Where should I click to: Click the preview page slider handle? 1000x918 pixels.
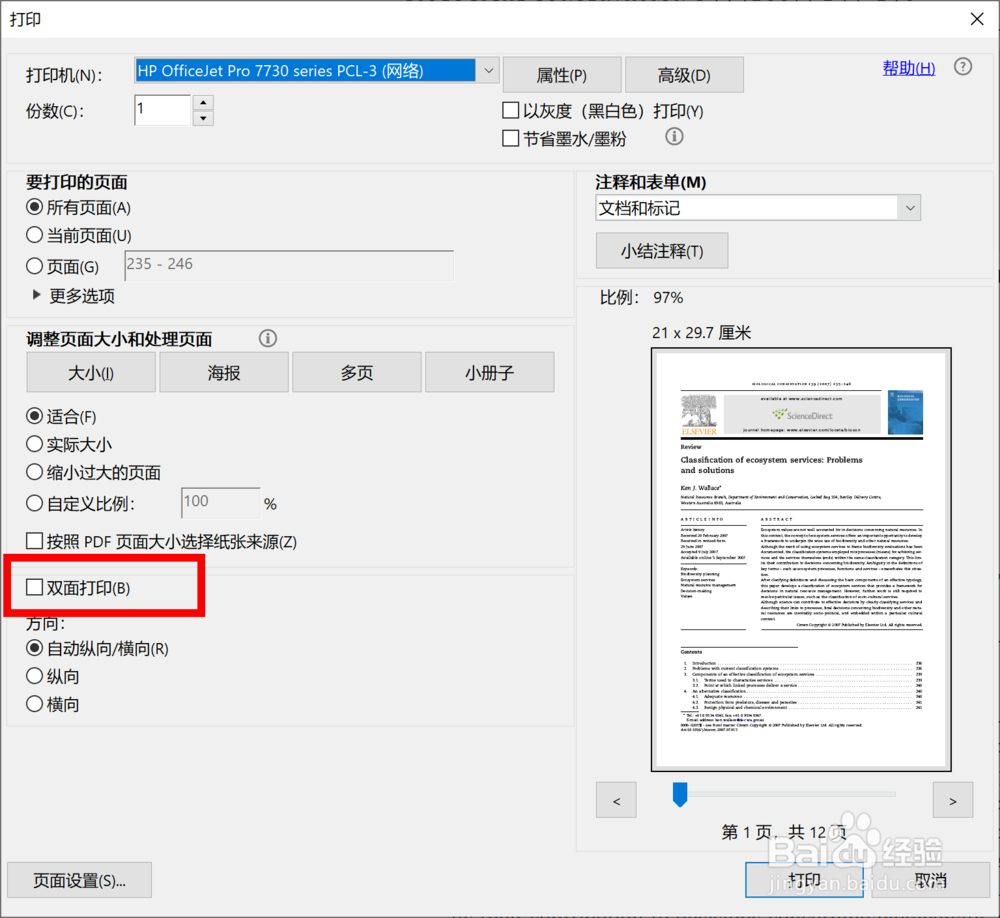[680, 795]
